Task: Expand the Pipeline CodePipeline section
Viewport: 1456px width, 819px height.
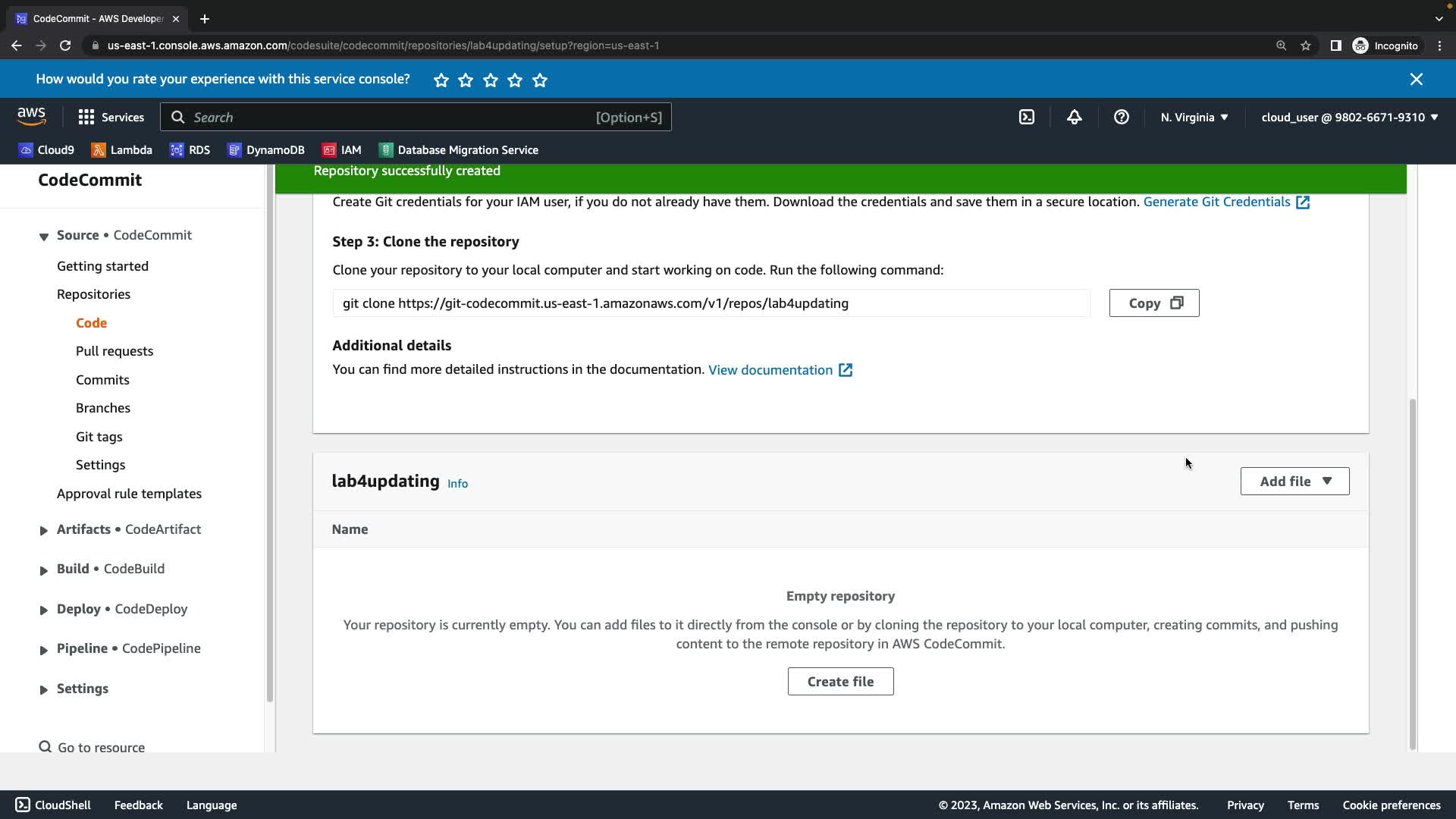Action: (x=43, y=649)
